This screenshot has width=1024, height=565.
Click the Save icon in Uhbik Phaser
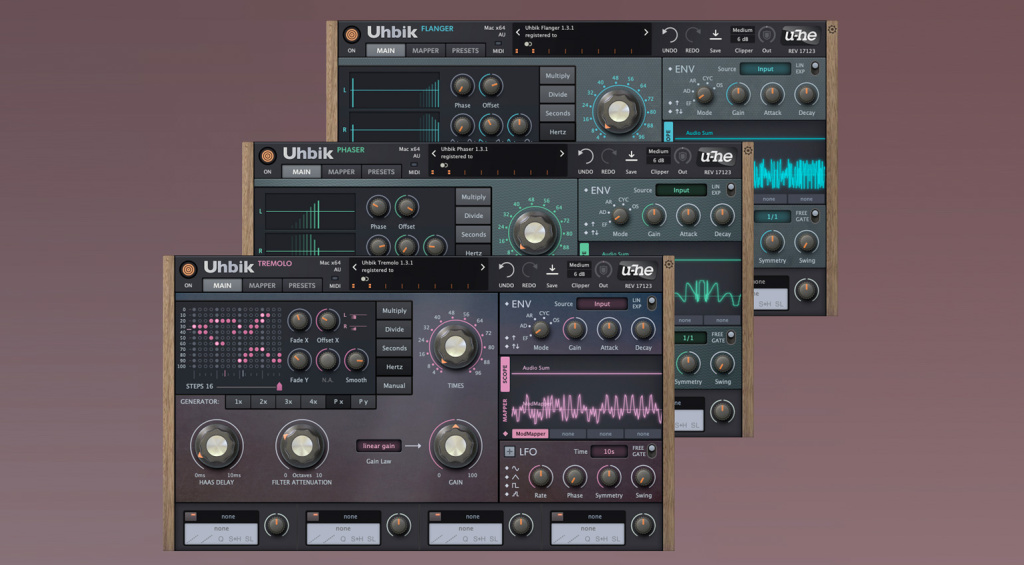pos(631,156)
